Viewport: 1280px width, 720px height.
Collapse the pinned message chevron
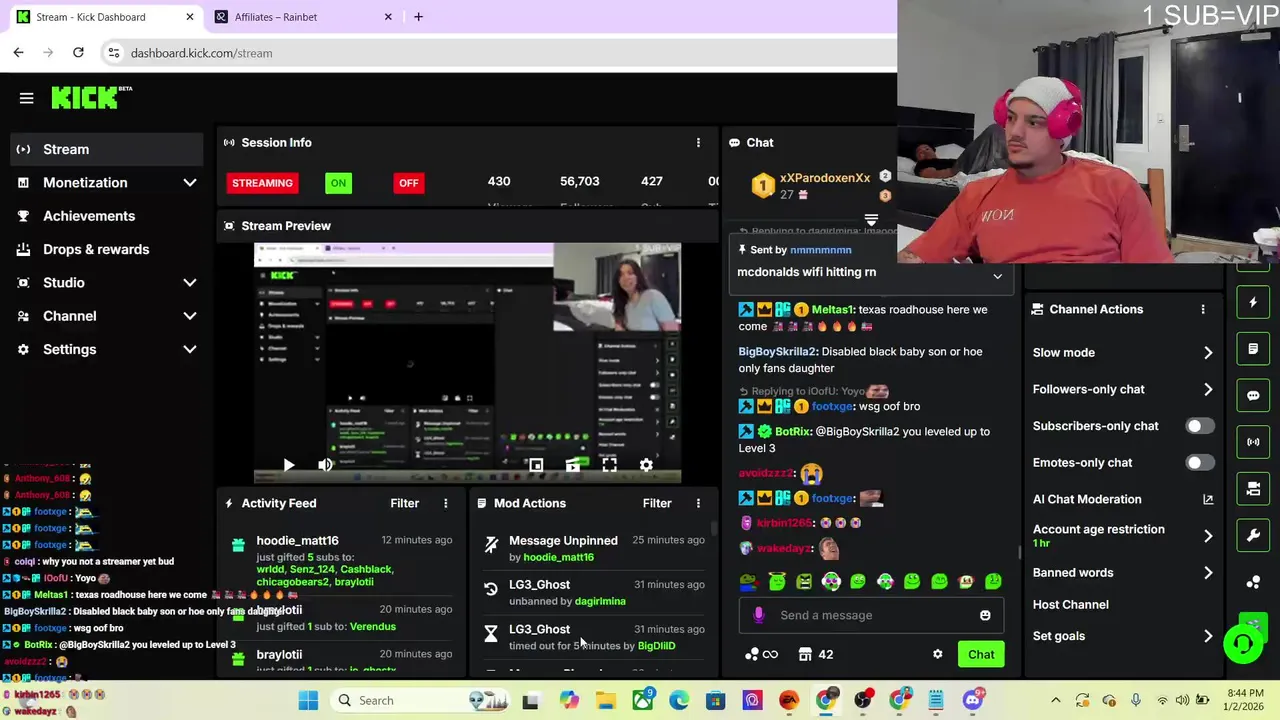[x=997, y=276]
